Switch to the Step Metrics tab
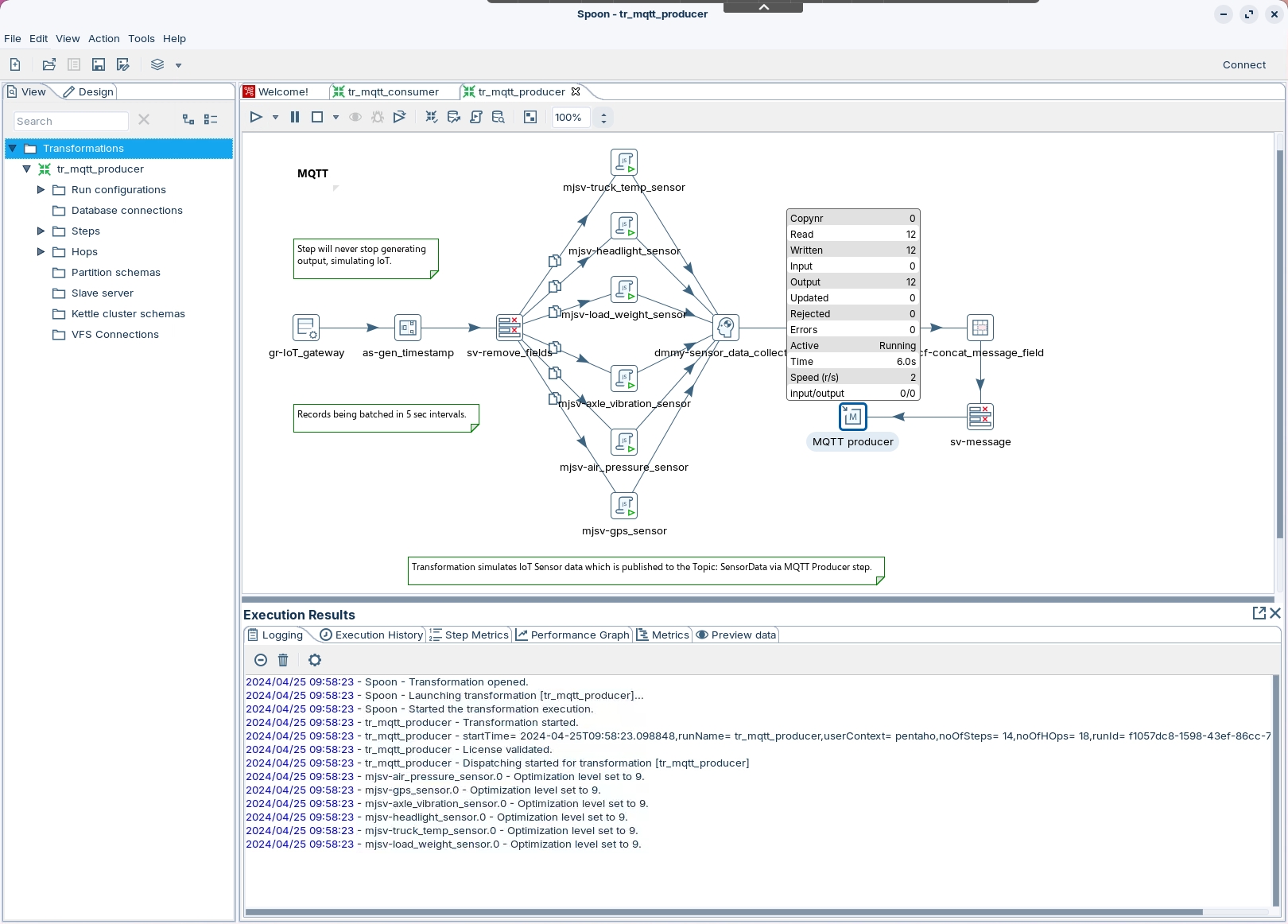The width and height of the screenshot is (1288, 924). (469, 635)
